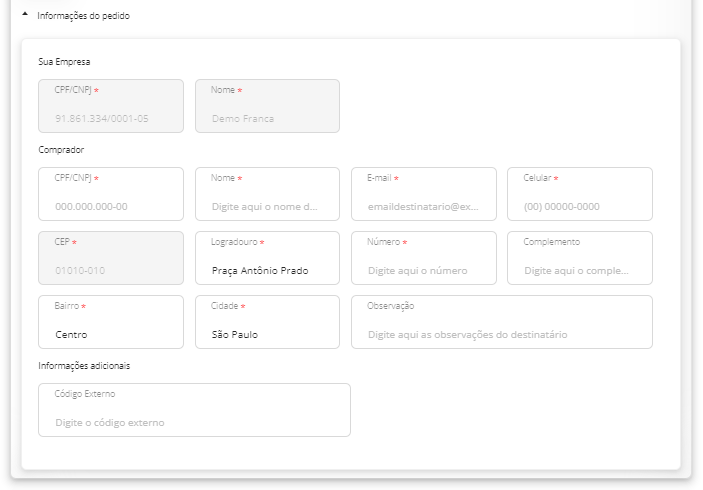This screenshot has width=703, height=490.
Task: Click the Código Externo input field
Action: 194,410
